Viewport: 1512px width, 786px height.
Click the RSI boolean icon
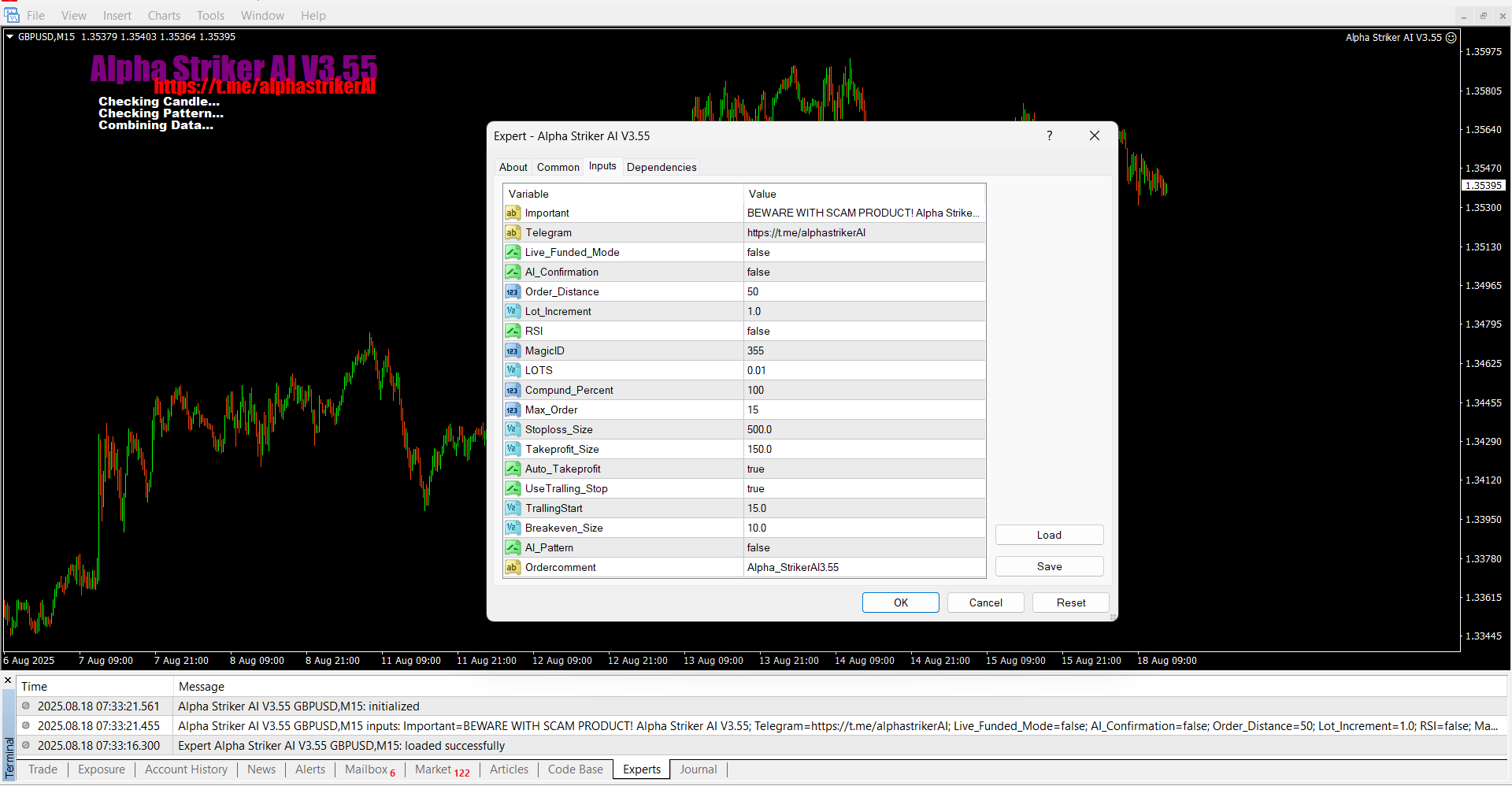point(513,331)
